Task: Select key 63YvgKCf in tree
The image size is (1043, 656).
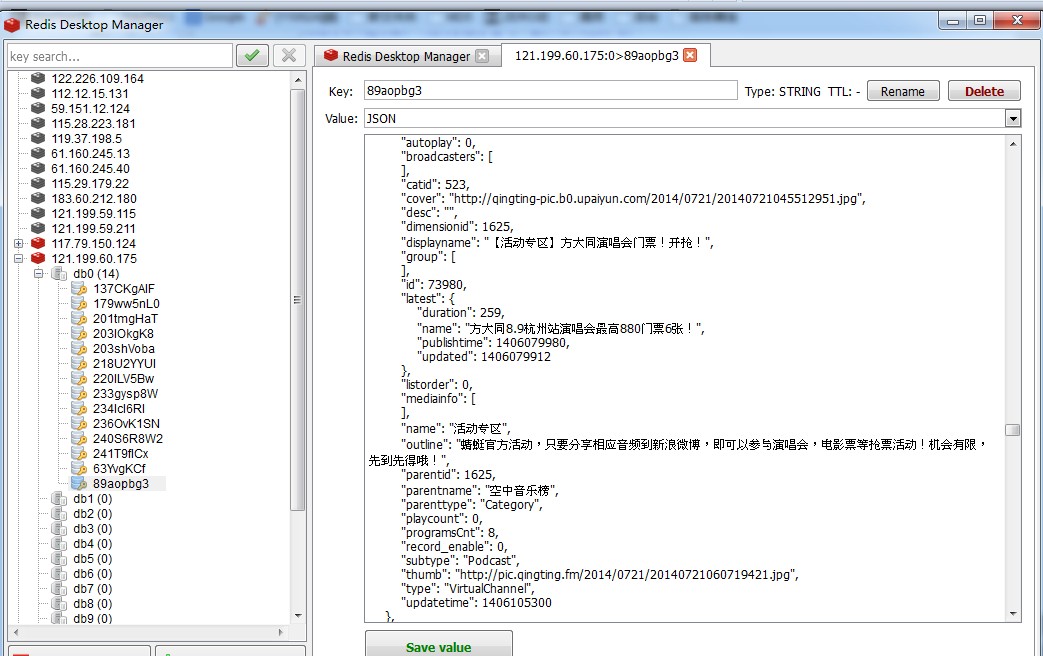Action: click(x=119, y=468)
